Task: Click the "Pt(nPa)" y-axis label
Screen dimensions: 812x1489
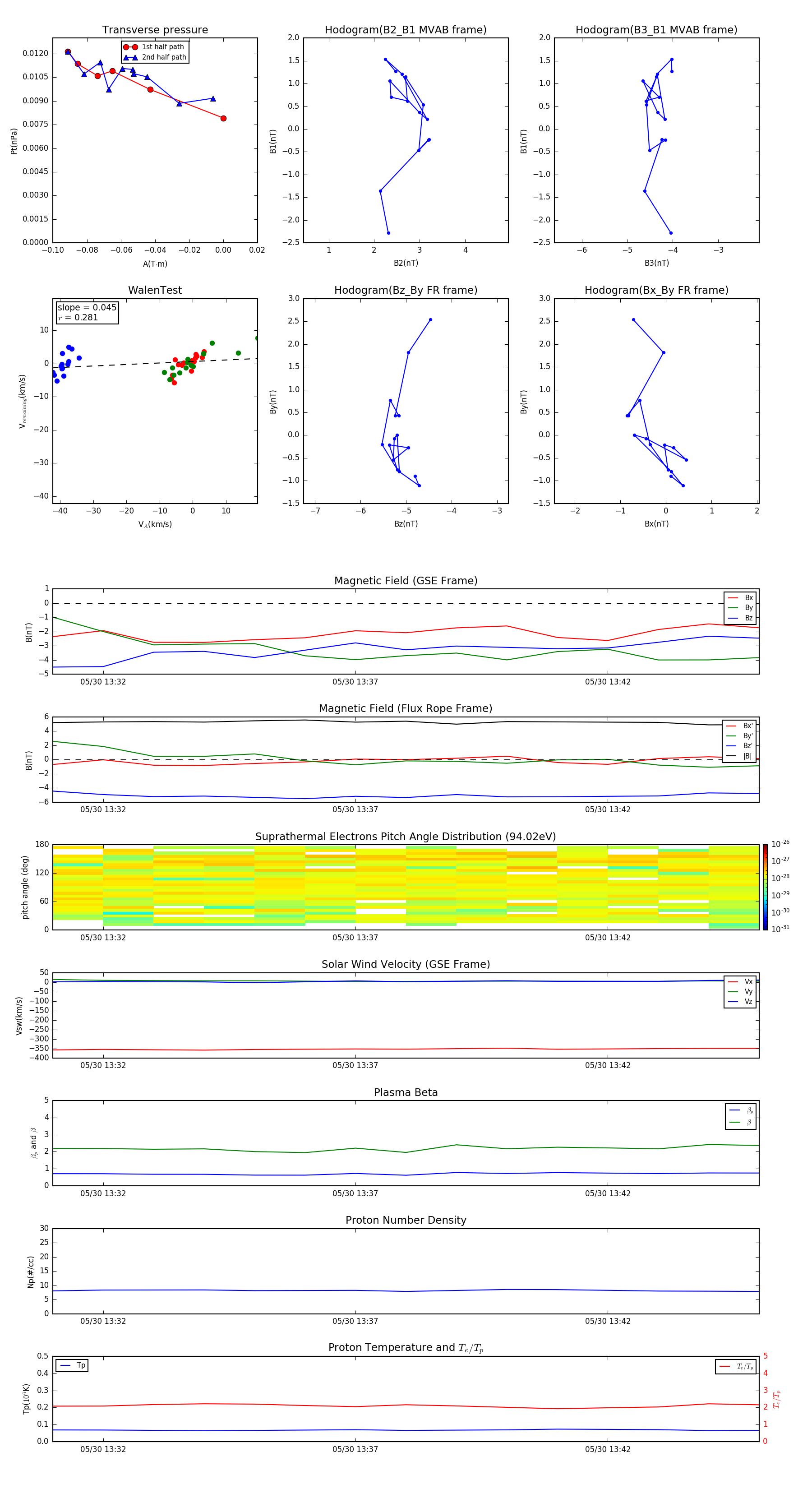Action: (x=14, y=141)
